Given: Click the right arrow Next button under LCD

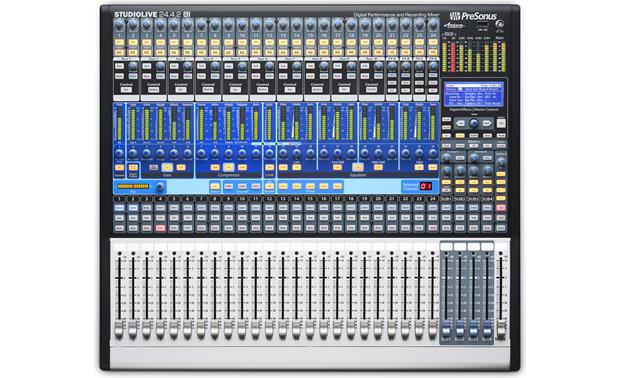Looking at the screenshot, I should coord(487,123).
